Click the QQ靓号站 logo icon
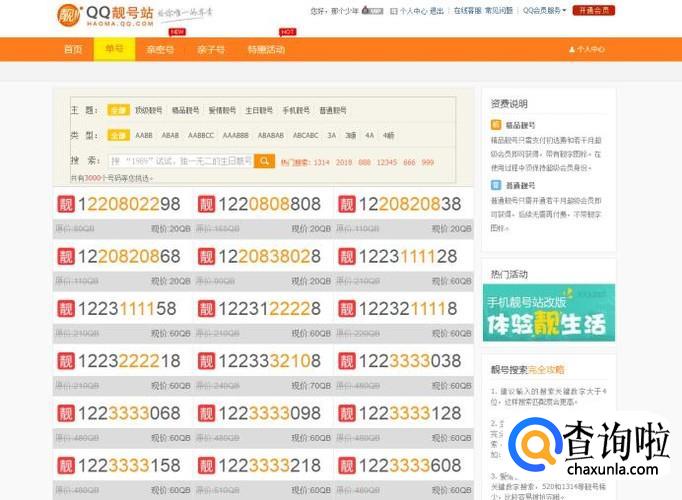Screen dimensions: 682x500 click(68, 15)
